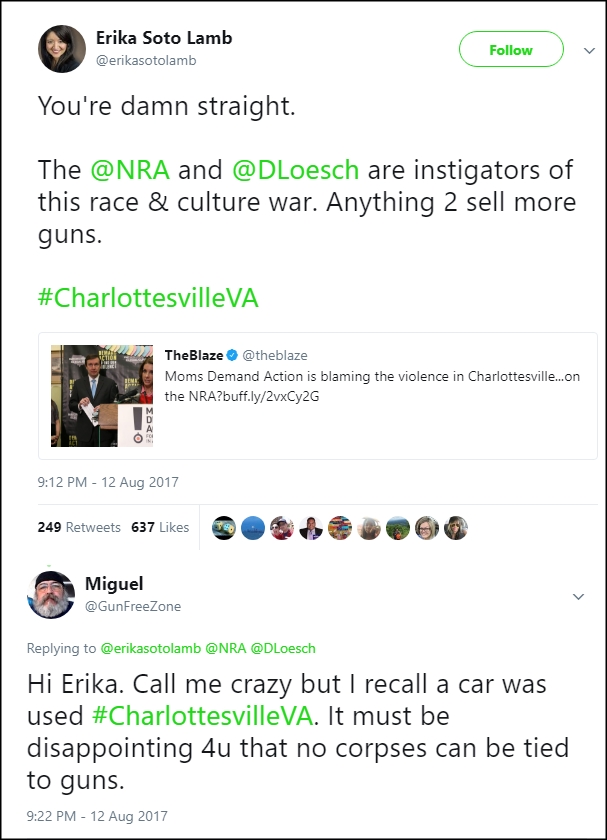Expand the chevron menu beside Follow button
Viewport: 607px width, 840px height.
point(589,50)
